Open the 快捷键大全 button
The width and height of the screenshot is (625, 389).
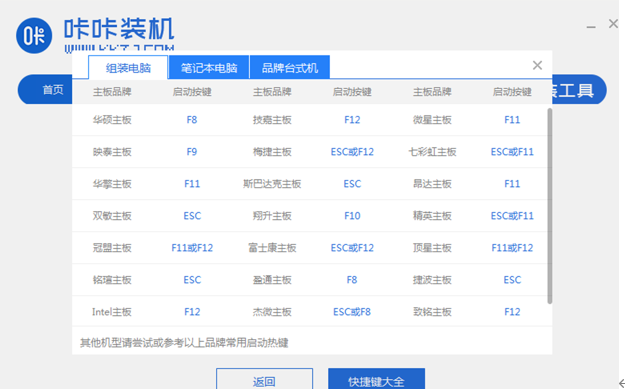click(x=376, y=379)
